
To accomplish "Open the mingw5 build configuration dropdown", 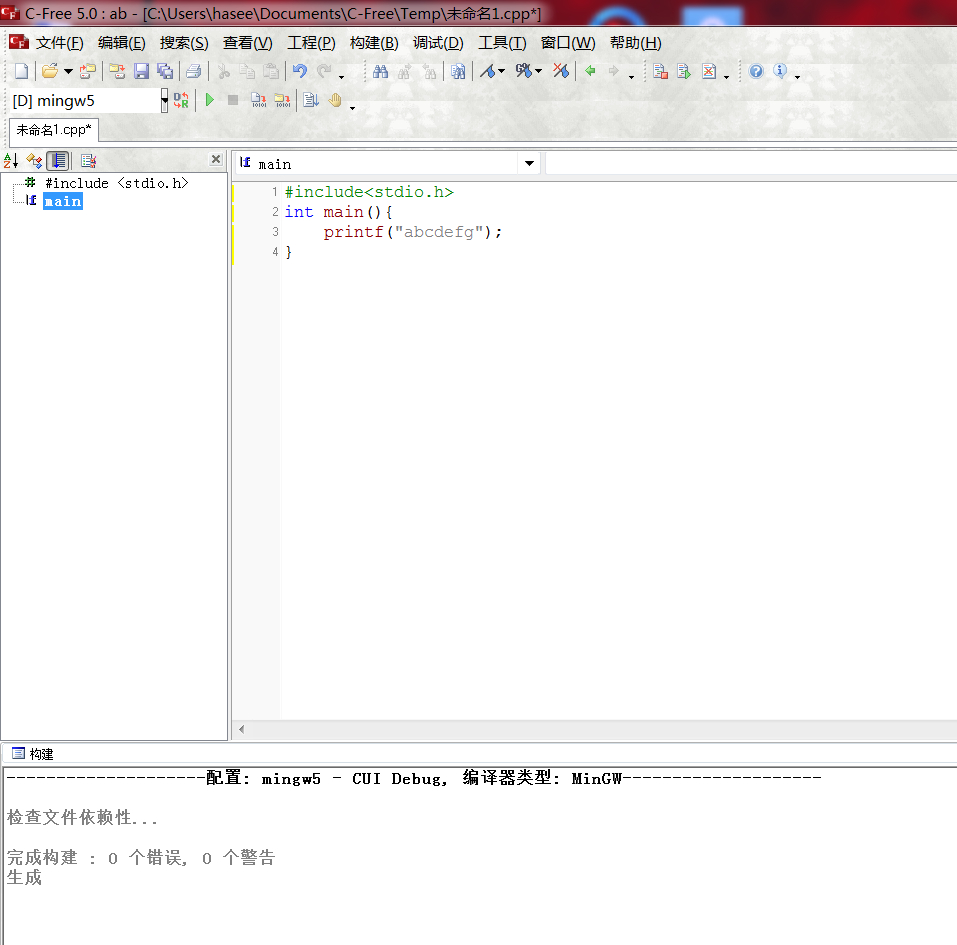I will pos(164,101).
